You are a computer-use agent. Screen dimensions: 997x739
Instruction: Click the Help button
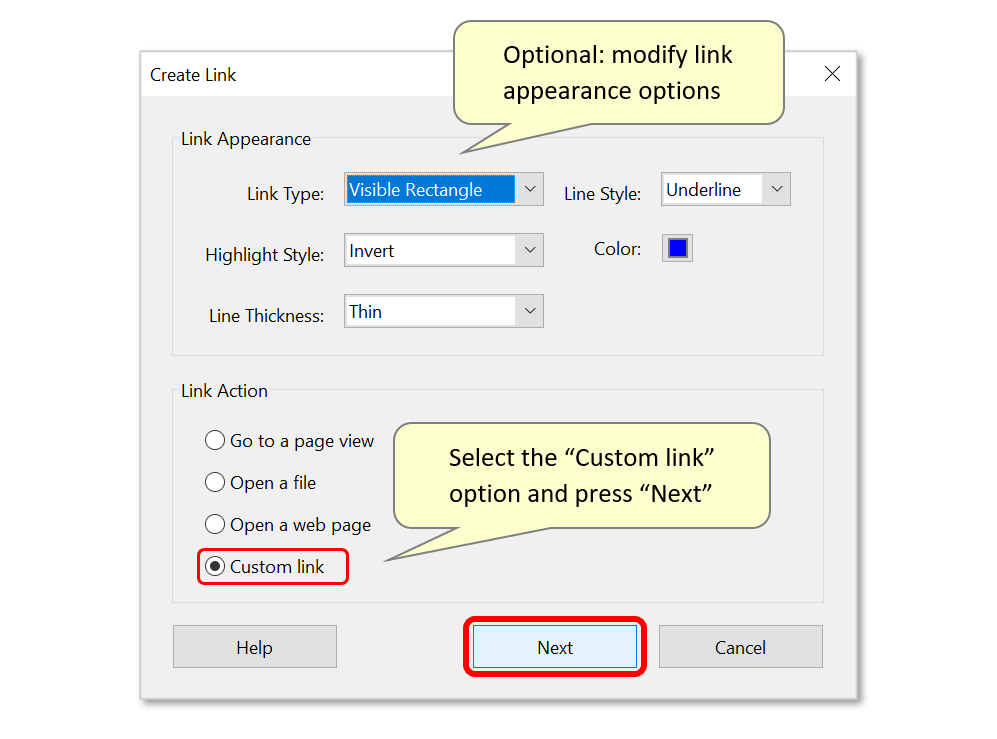coord(254,647)
